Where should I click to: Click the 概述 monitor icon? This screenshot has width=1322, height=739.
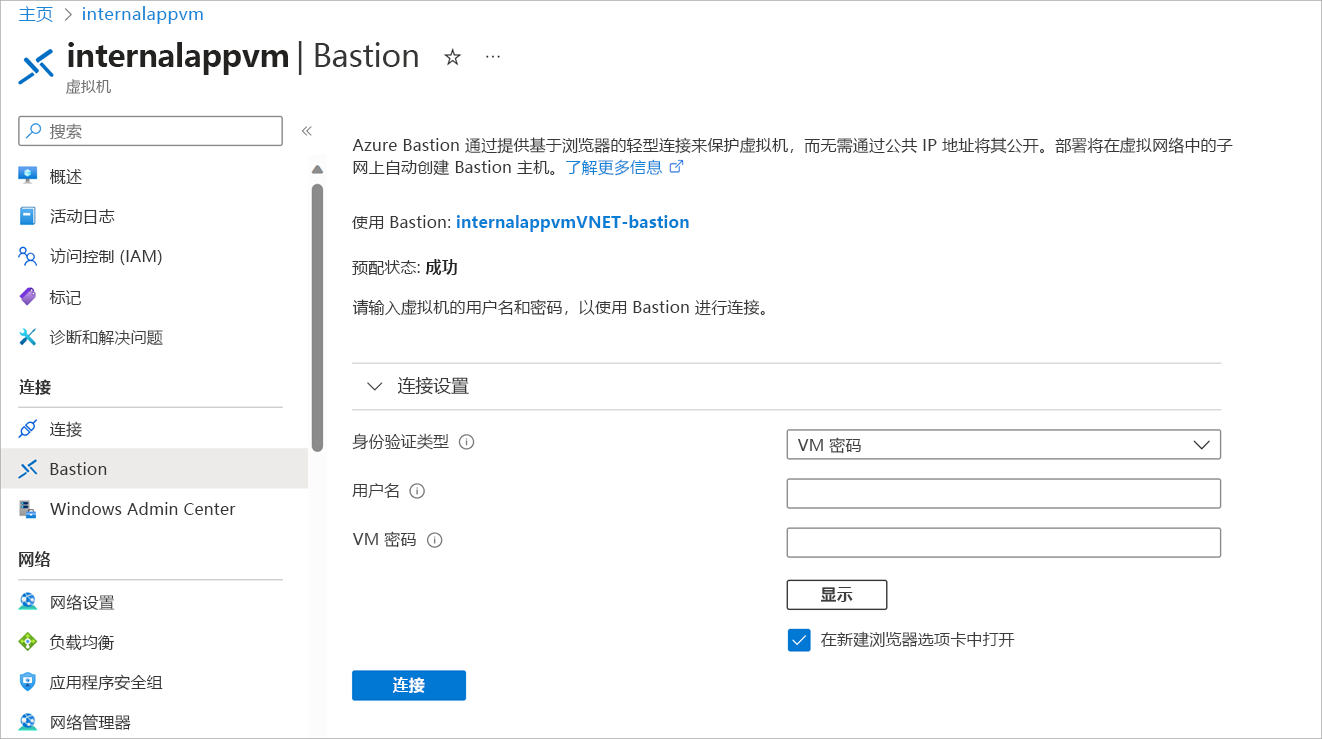click(28, 176)
